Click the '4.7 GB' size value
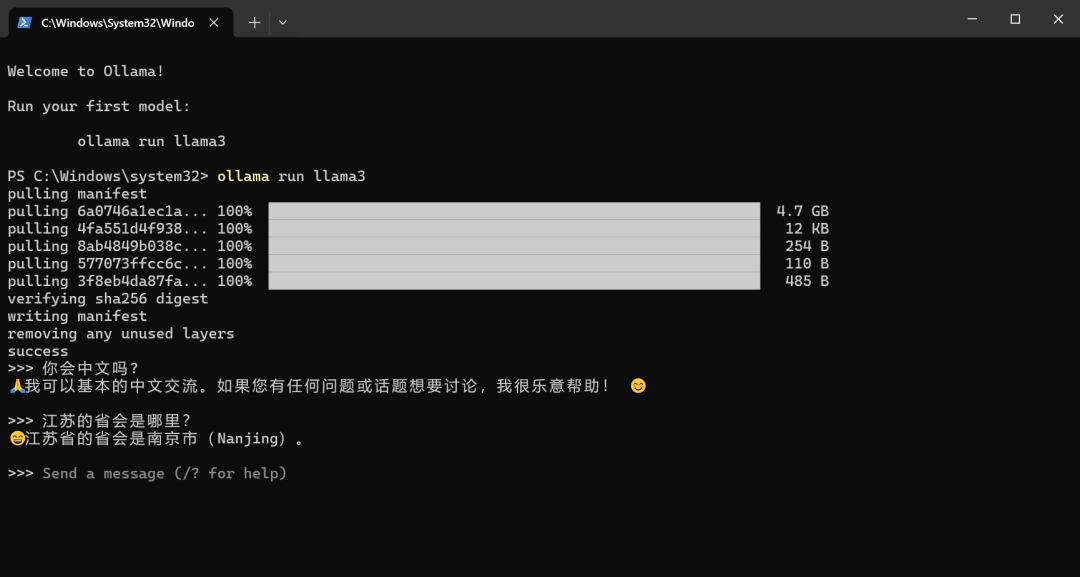The image size is (1080, 577). (x=802, y=211)
